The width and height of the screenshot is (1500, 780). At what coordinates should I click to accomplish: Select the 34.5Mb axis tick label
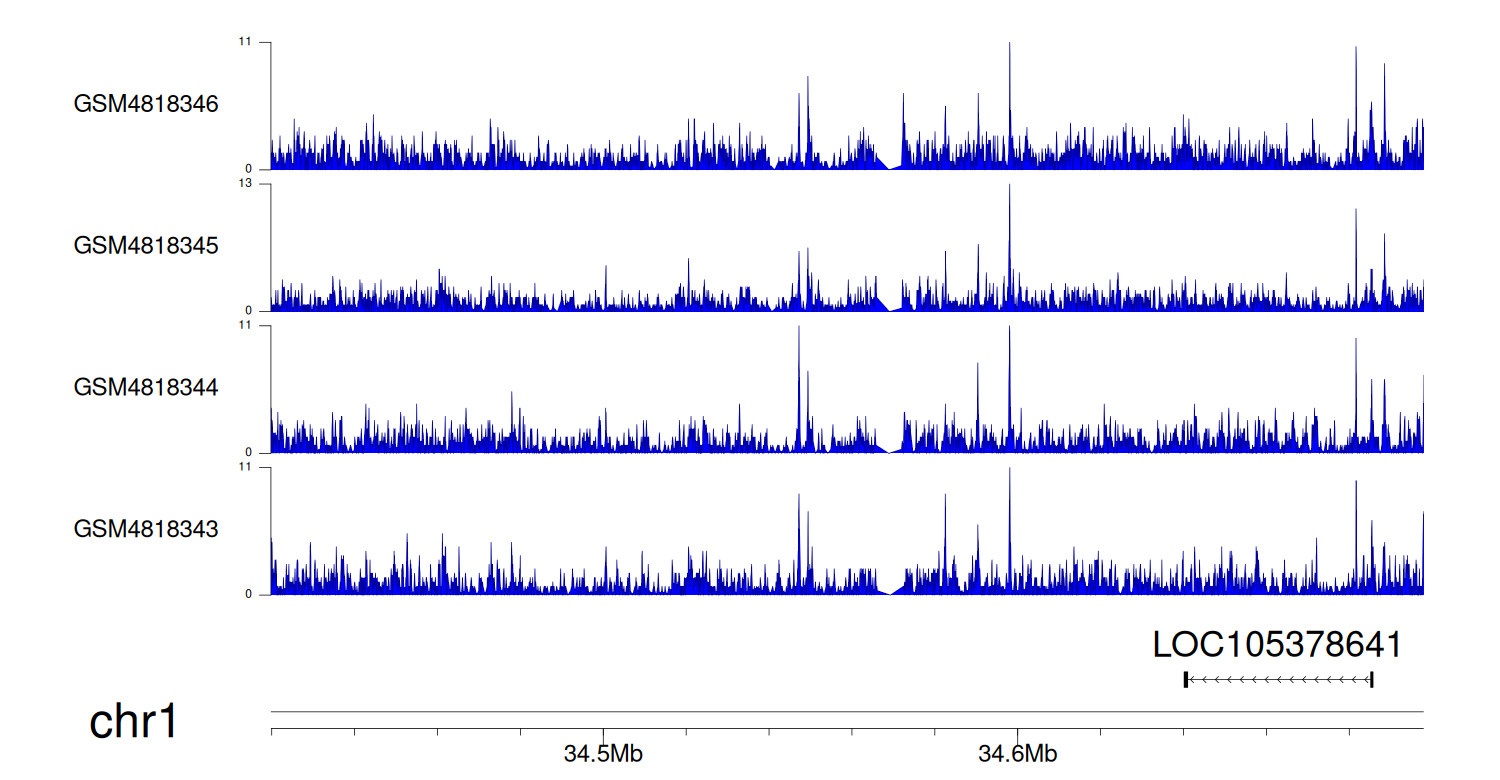pos(603,754)
